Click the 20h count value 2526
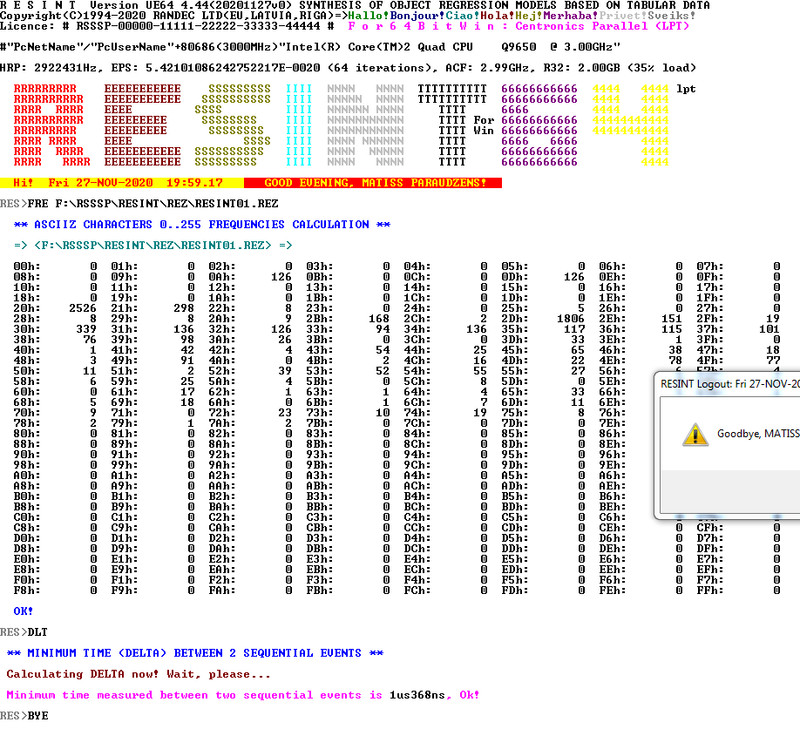800x729 pixels. click(x=83, y=308)
